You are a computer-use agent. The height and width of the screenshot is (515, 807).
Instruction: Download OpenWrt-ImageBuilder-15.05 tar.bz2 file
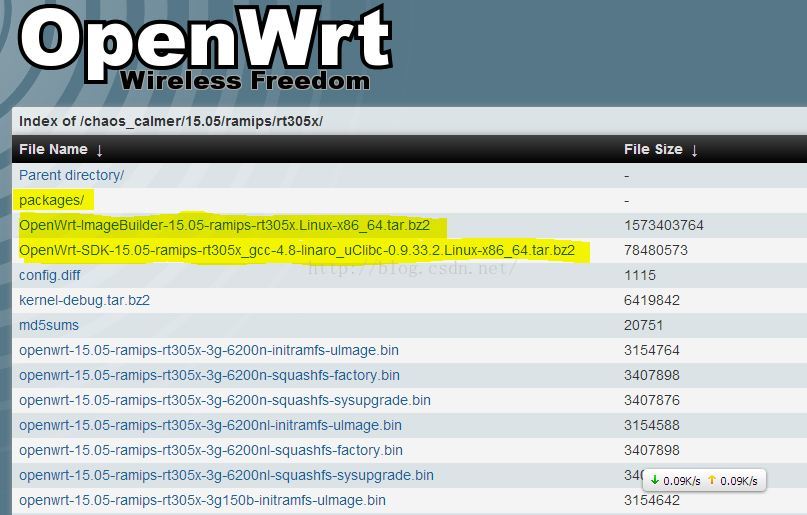point(224,225)
